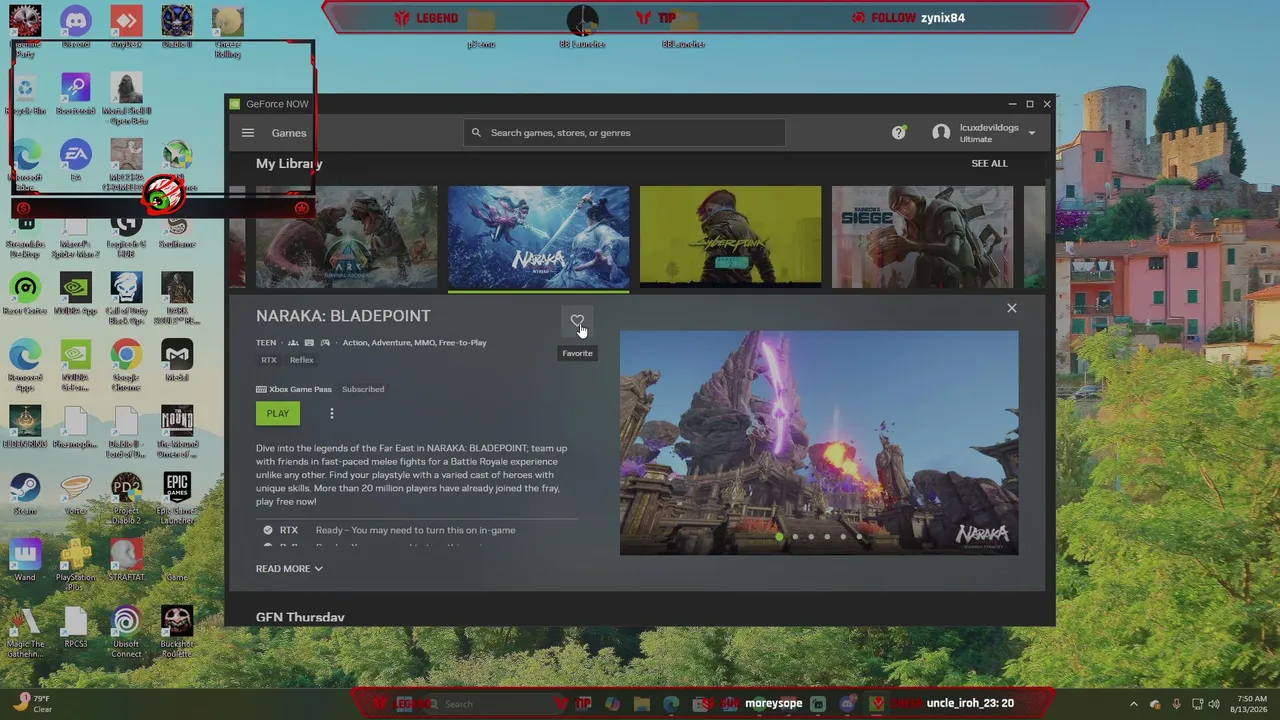The height and width of the screenshot is (720, 1280).
Task: Open the three-dot more options menu
Action: tap(332, 413)
